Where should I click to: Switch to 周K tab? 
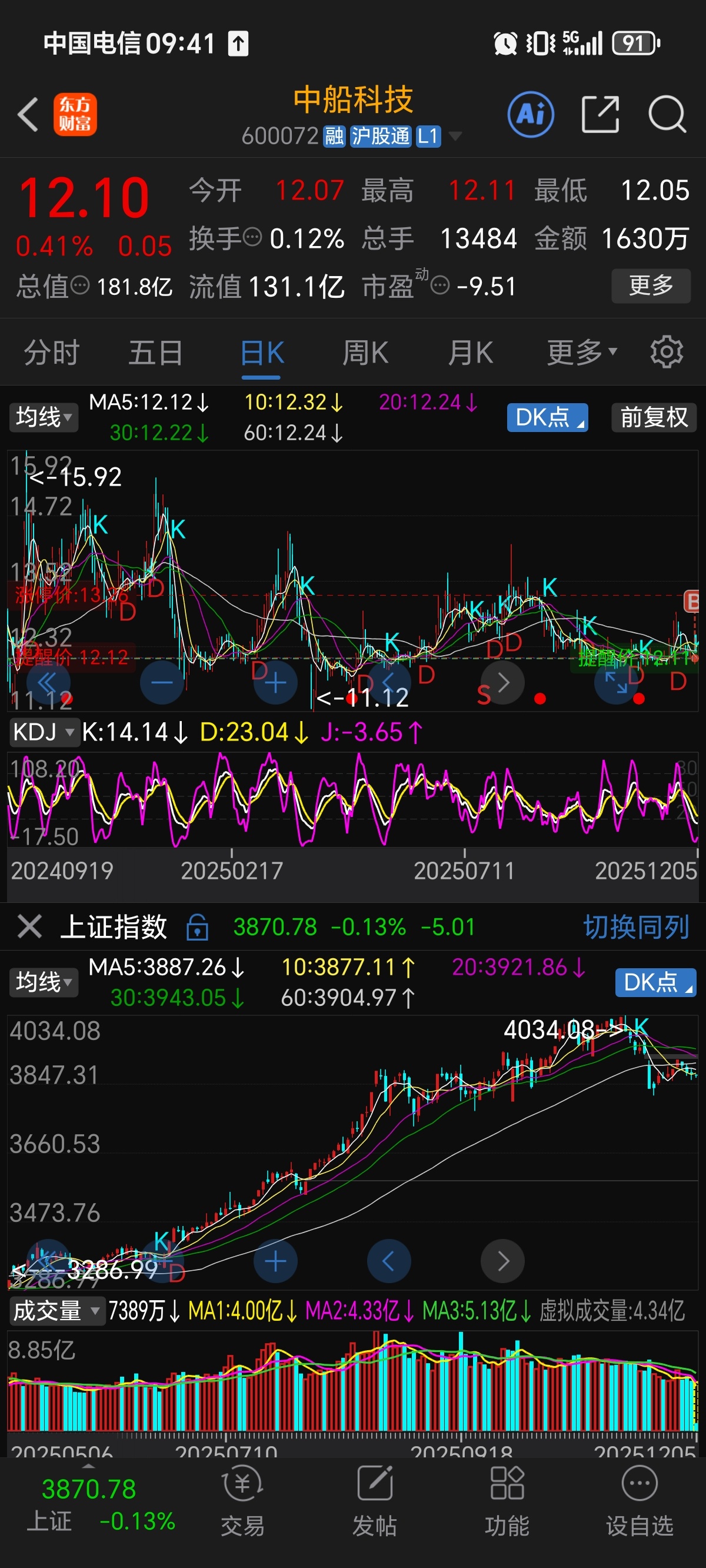[365, 353]
